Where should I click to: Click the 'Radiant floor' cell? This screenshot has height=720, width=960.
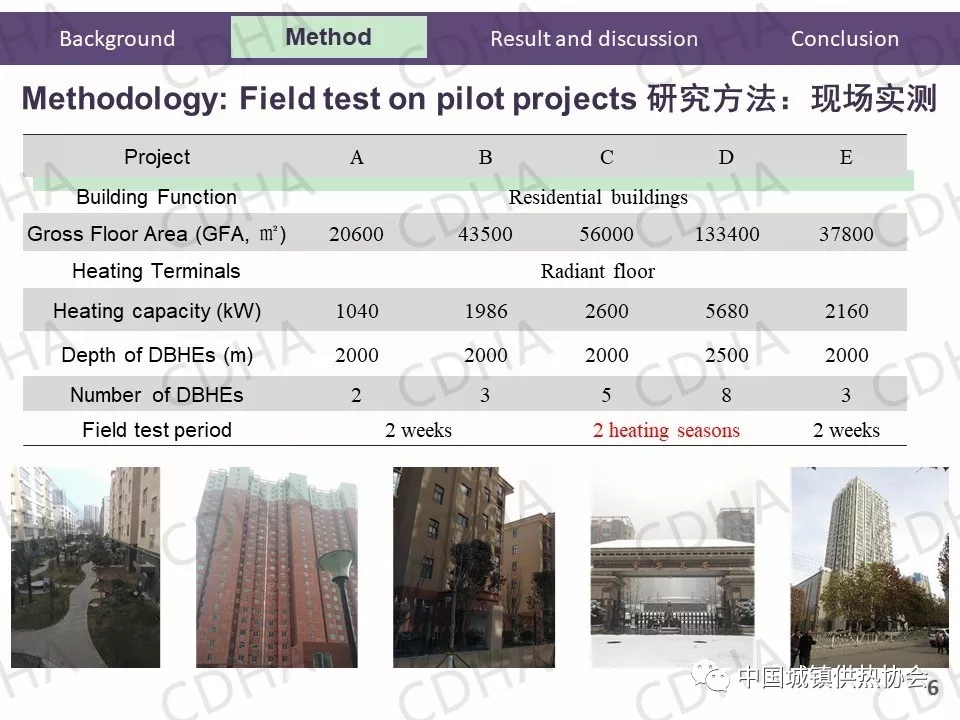pyautogui.click(x=598, y=271)
